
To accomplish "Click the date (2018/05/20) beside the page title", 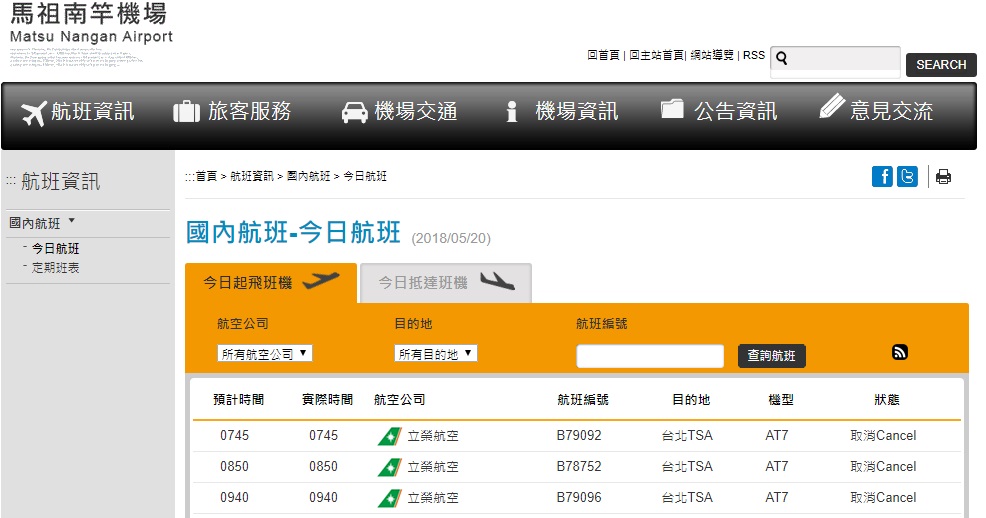I will (x=451, y=238).
